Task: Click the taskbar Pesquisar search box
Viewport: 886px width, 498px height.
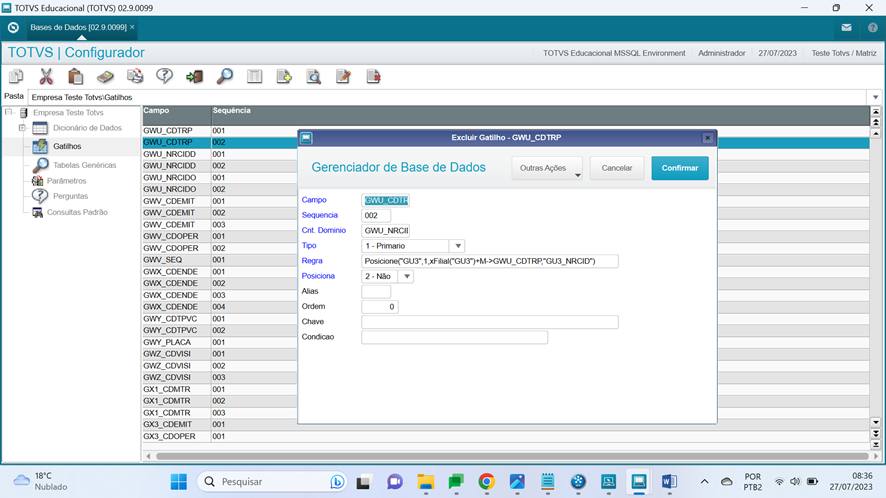Action: click(271, 482)
